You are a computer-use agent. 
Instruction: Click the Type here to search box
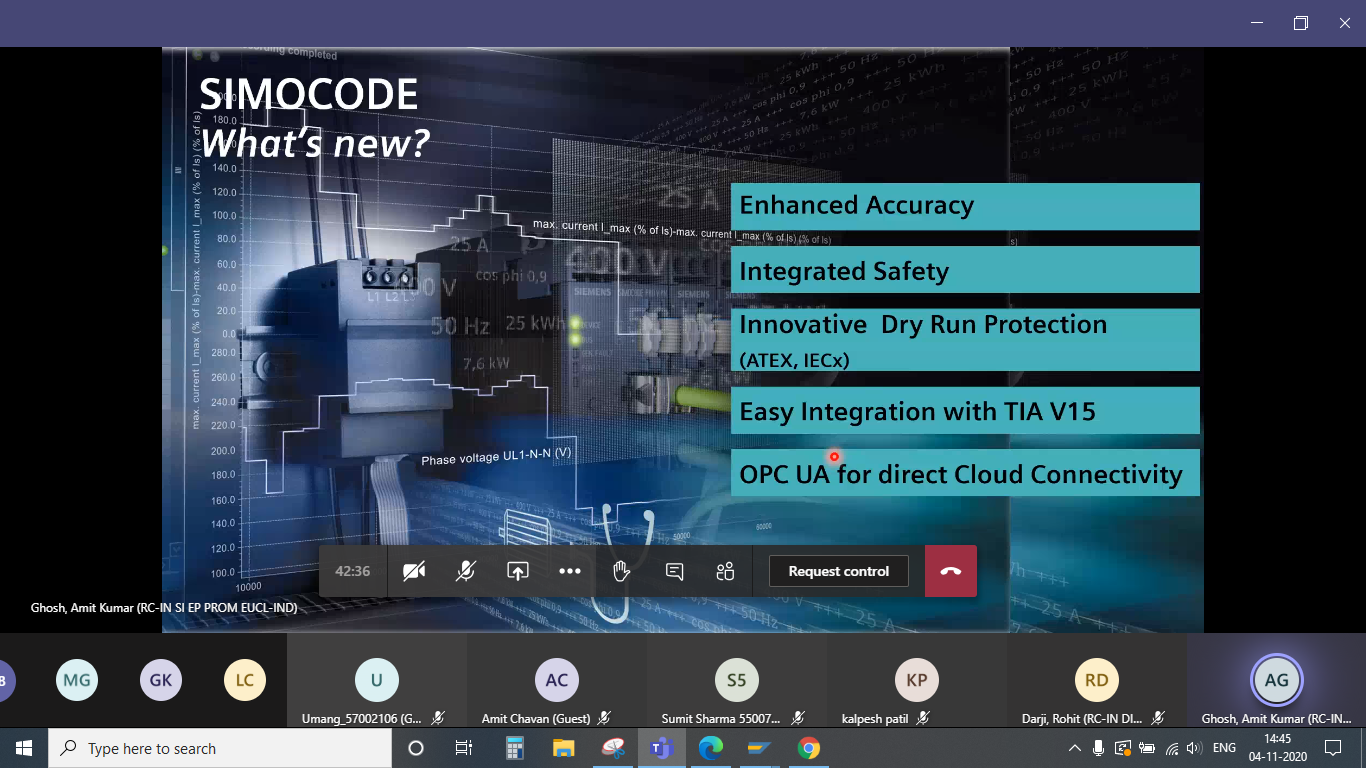click(x=219, y=748)
